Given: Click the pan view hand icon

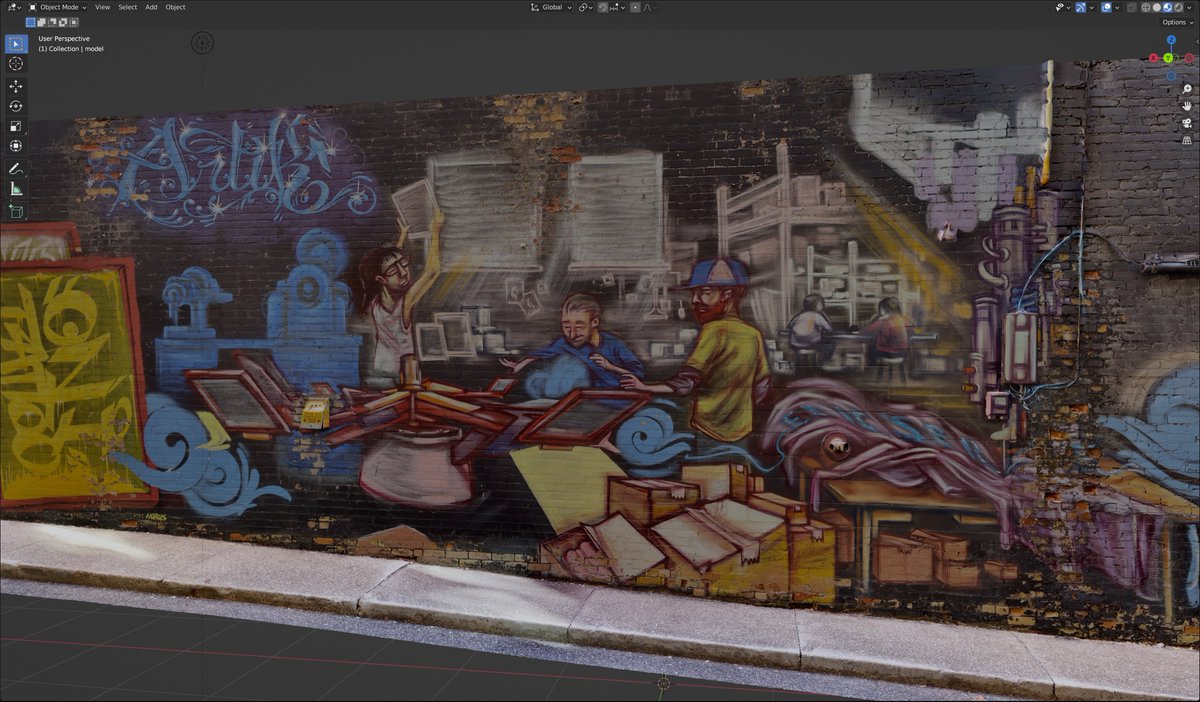Looking at the screenshot, I should click(x=1187, y=106).
